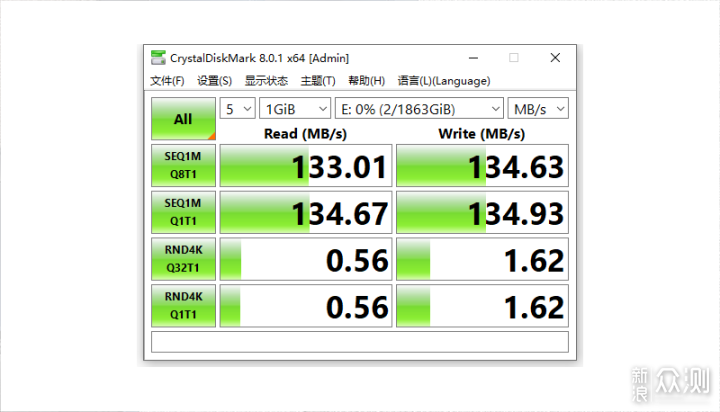
Task: Open the test count dropdown showing 5
Action: tap(237, 109)
